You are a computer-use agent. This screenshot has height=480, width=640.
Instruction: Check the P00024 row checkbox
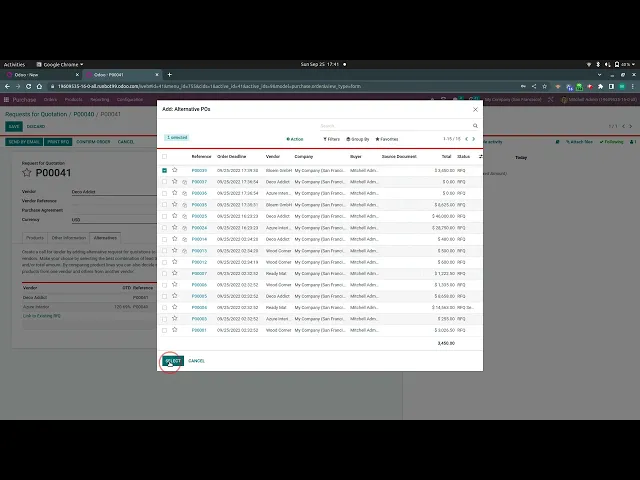tap(164, 228)
